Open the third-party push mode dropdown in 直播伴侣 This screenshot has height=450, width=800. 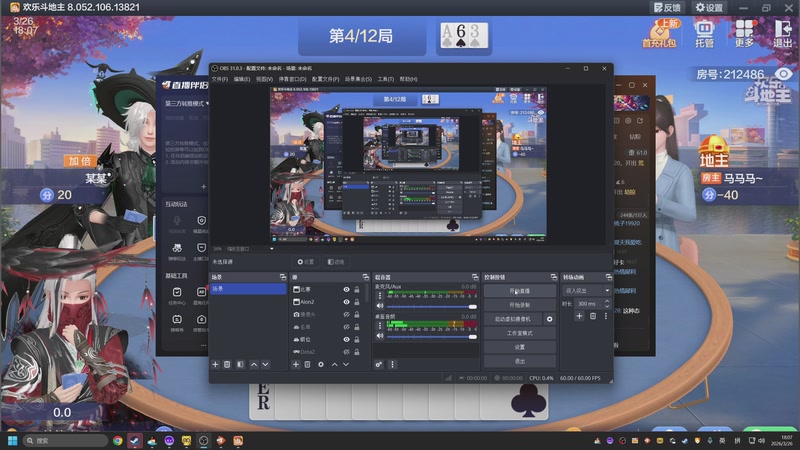coord(187,103)
